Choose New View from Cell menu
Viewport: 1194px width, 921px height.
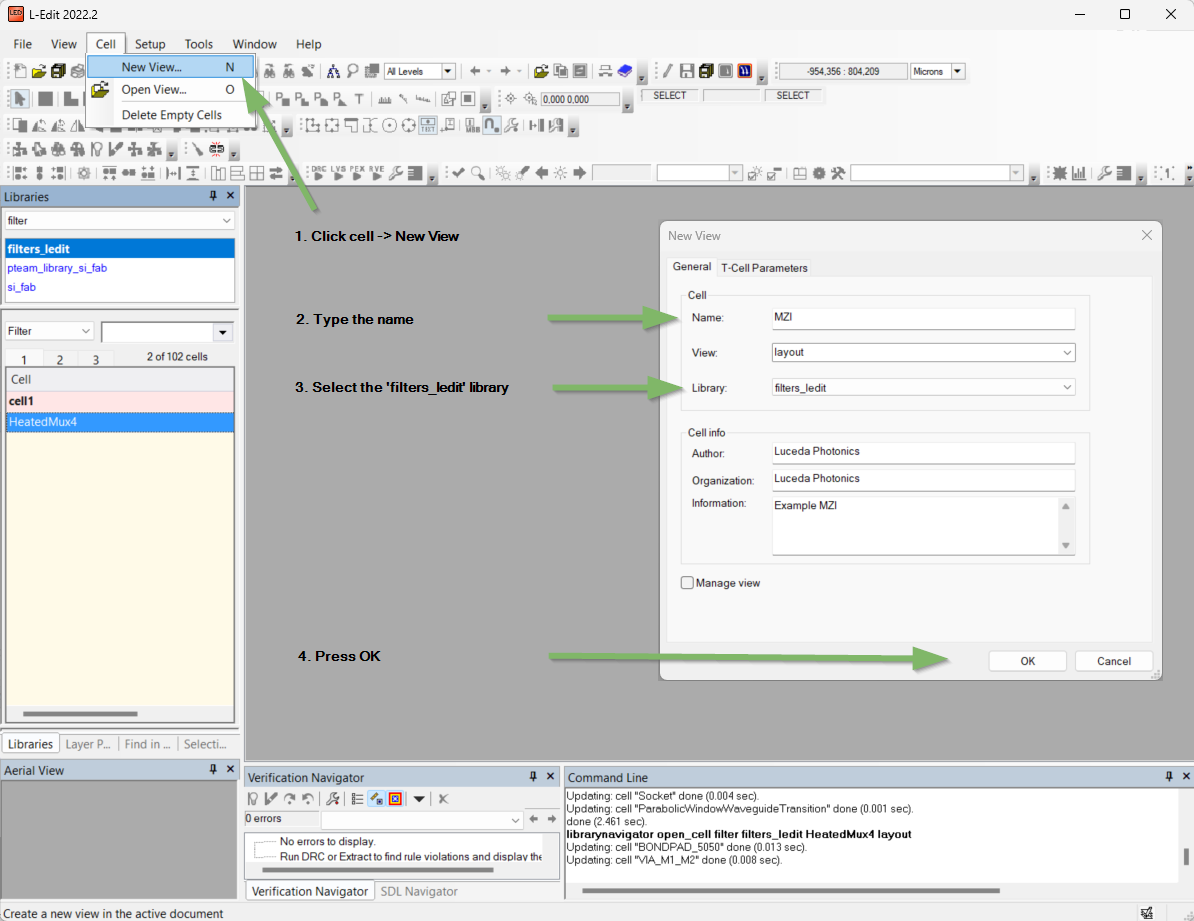click(151, 67)
